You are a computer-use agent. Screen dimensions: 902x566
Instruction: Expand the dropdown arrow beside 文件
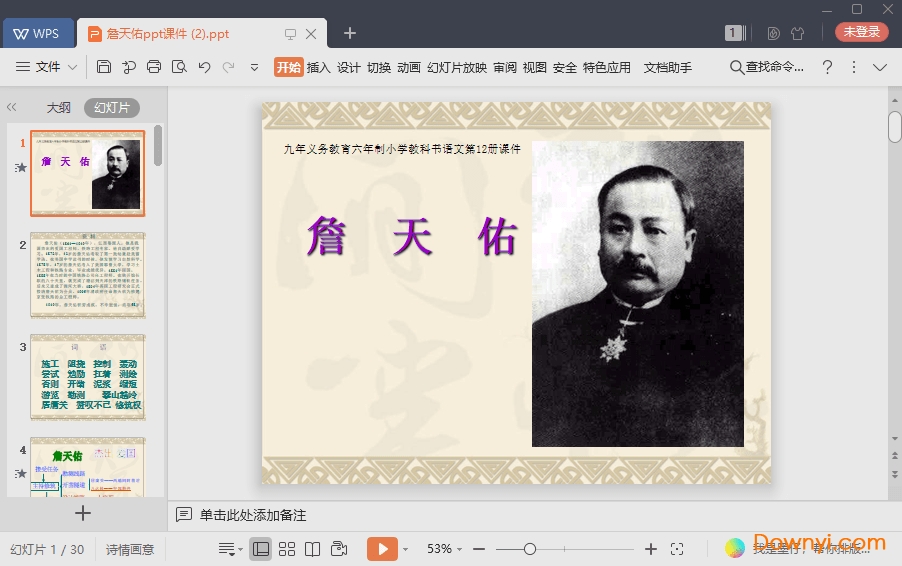click(x=72, y=67)
